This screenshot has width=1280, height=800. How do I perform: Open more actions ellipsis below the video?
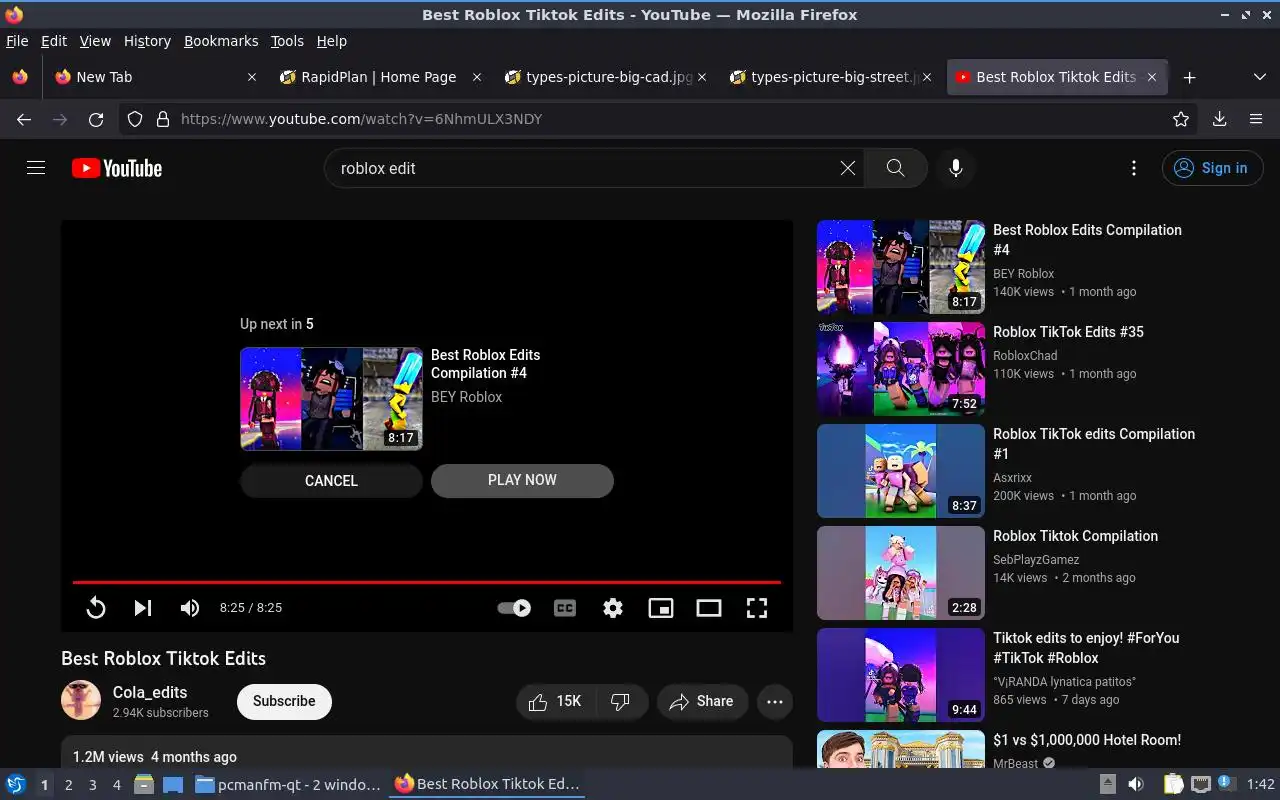click(775, 701)
